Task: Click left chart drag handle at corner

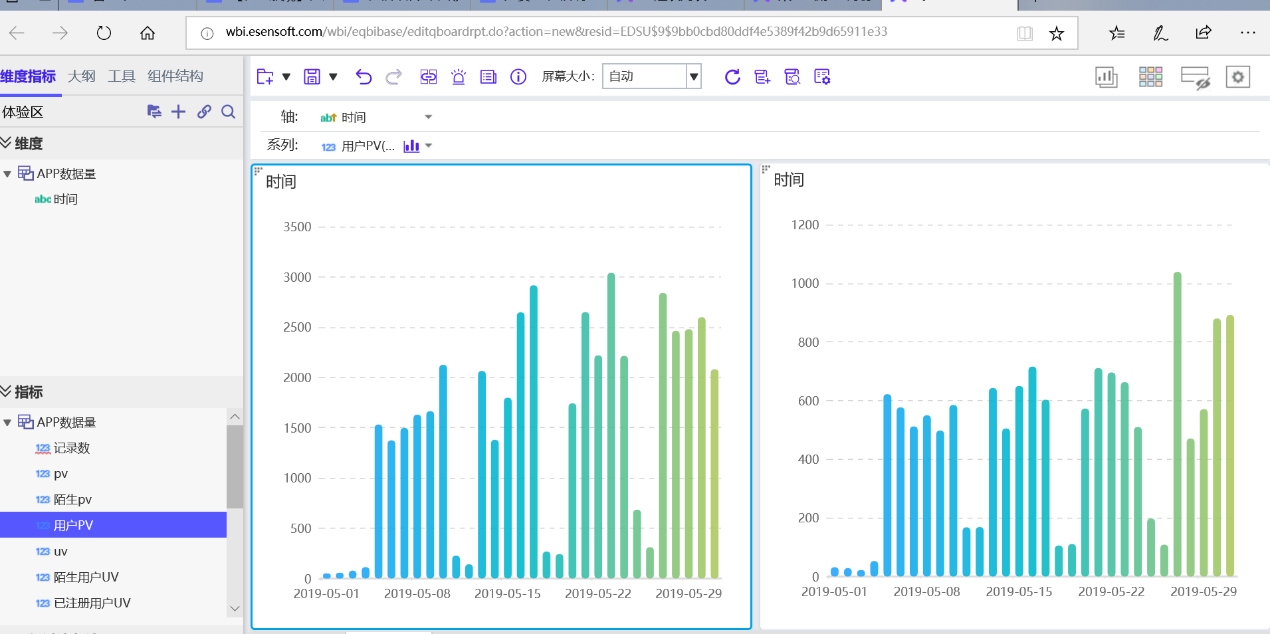Action: pyautogui.click(x=258, y=171)
